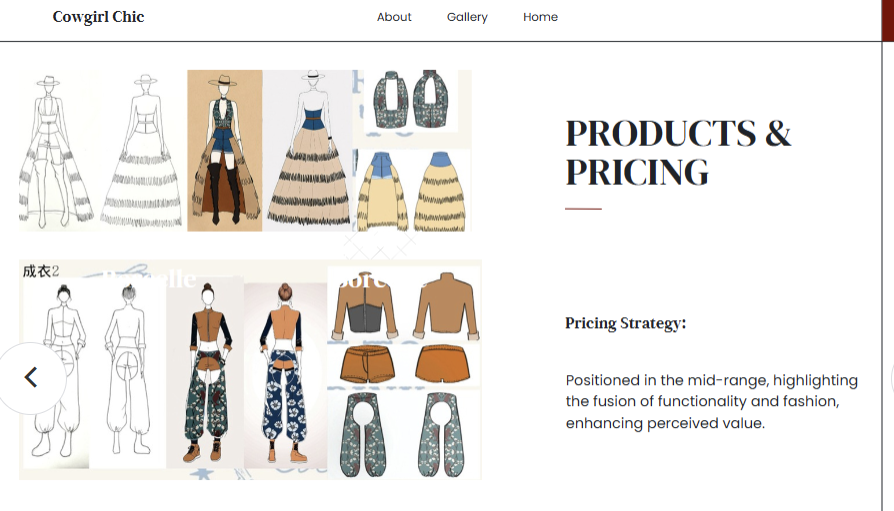894x511 pixels.
Task: Open the About page
Action: coord(394,17)
